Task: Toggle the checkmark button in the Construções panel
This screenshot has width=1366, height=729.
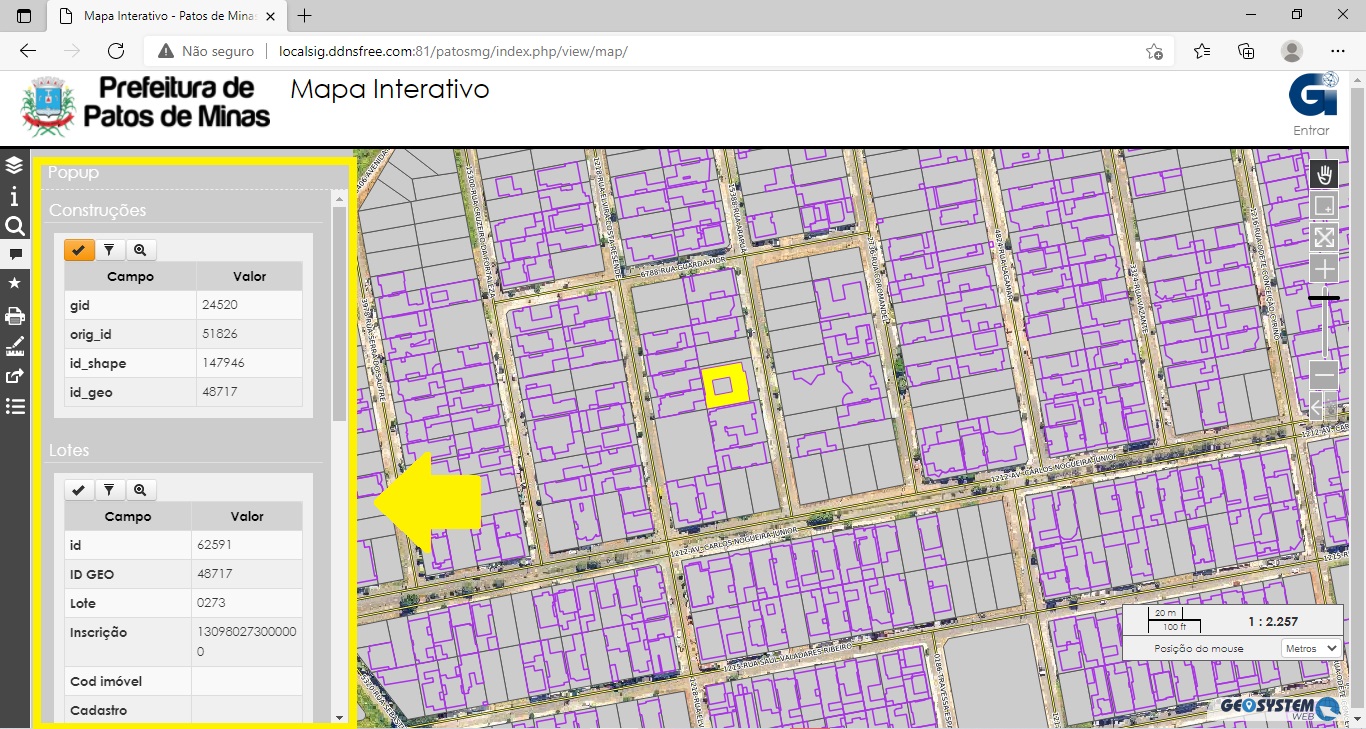Action: pyautogui.click(x=79, y=250)
